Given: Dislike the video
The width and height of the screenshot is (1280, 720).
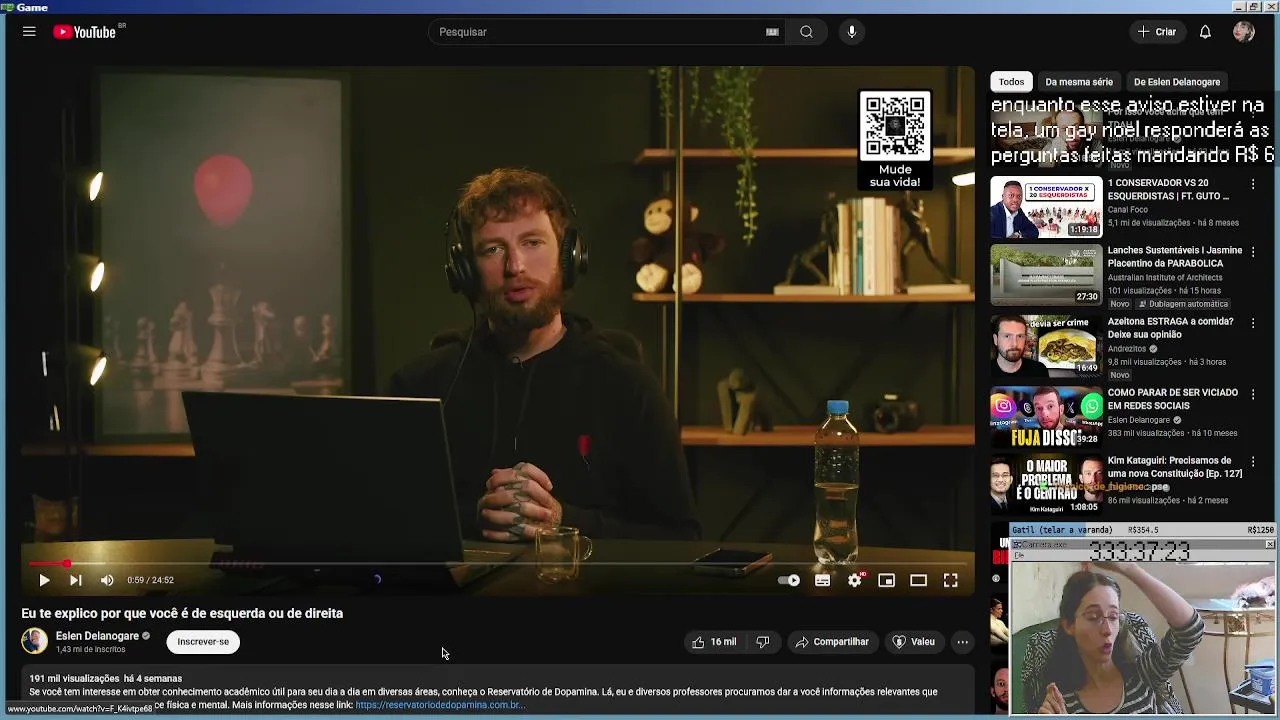Looking at the screenshot, I should click(x=763, y=642).
